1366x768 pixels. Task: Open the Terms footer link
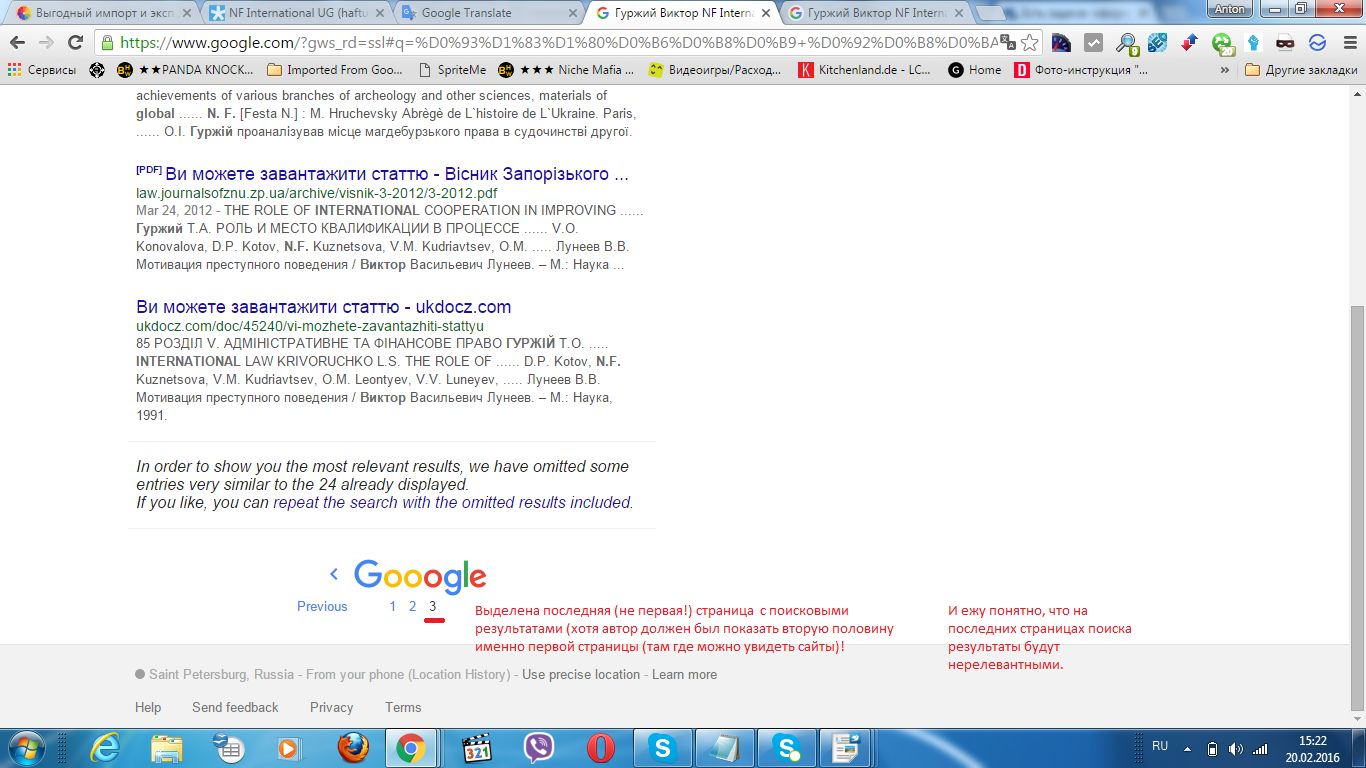(403, 707)
